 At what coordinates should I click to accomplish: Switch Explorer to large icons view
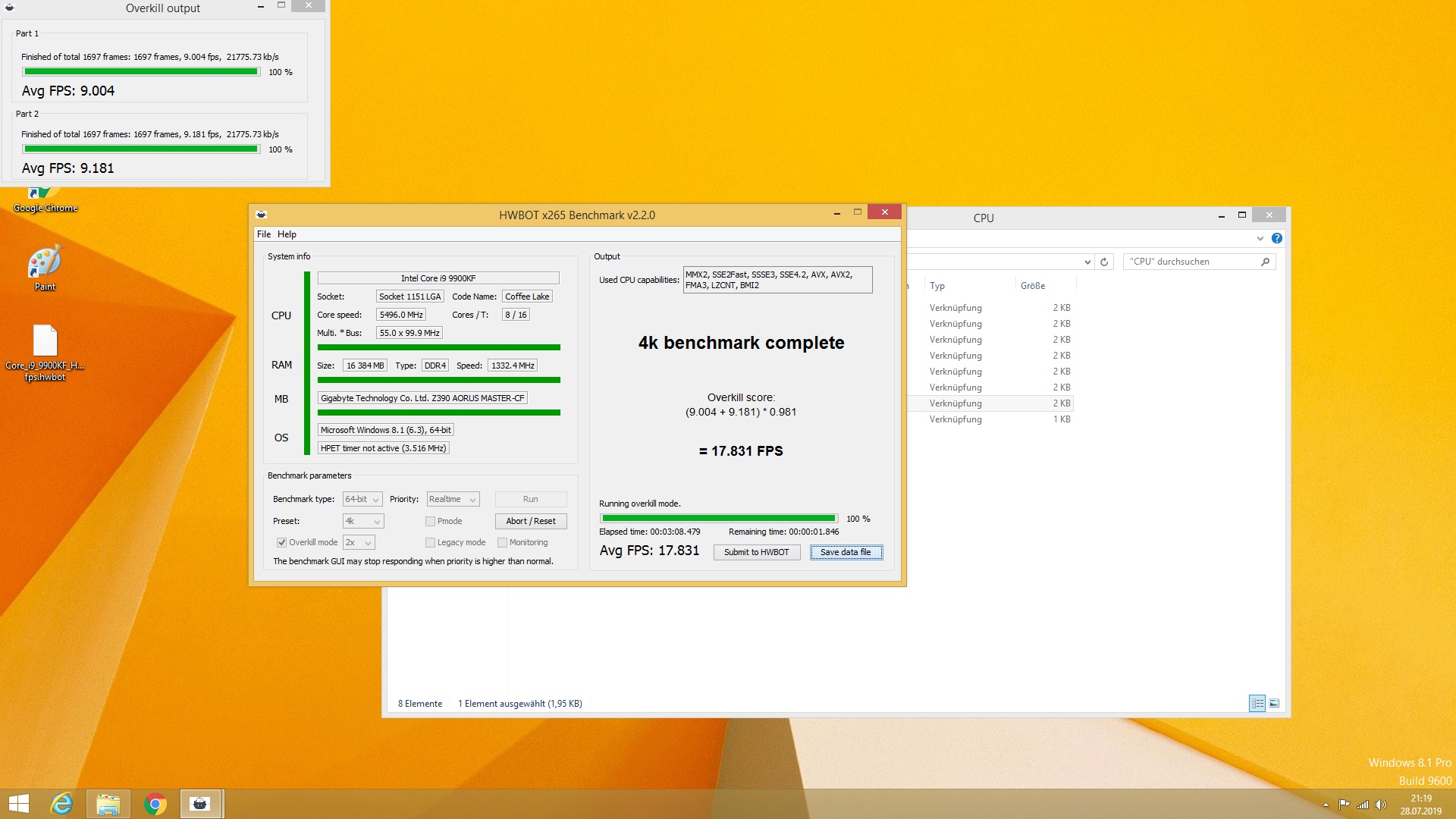[x=1274, y=704]
